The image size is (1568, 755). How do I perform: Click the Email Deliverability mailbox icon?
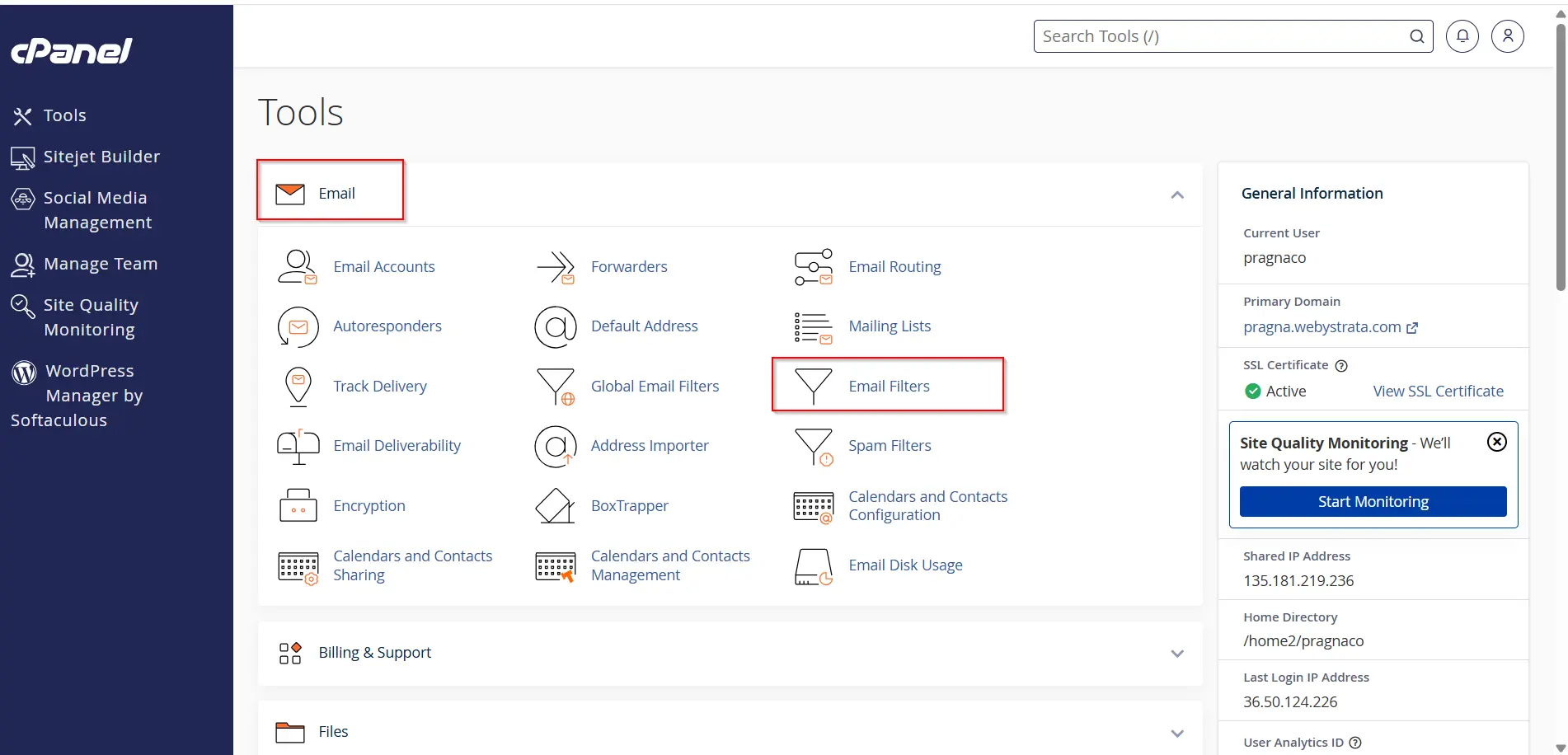[x=298, y=446]
